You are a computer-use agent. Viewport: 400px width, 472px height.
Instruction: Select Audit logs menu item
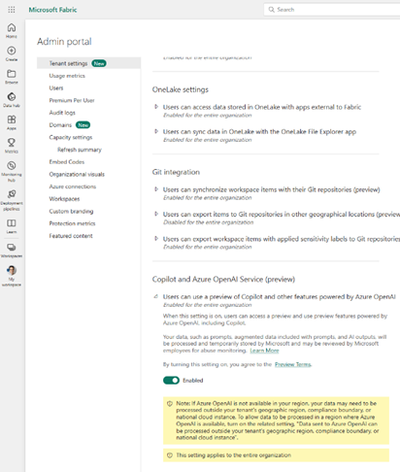[62, 113]
